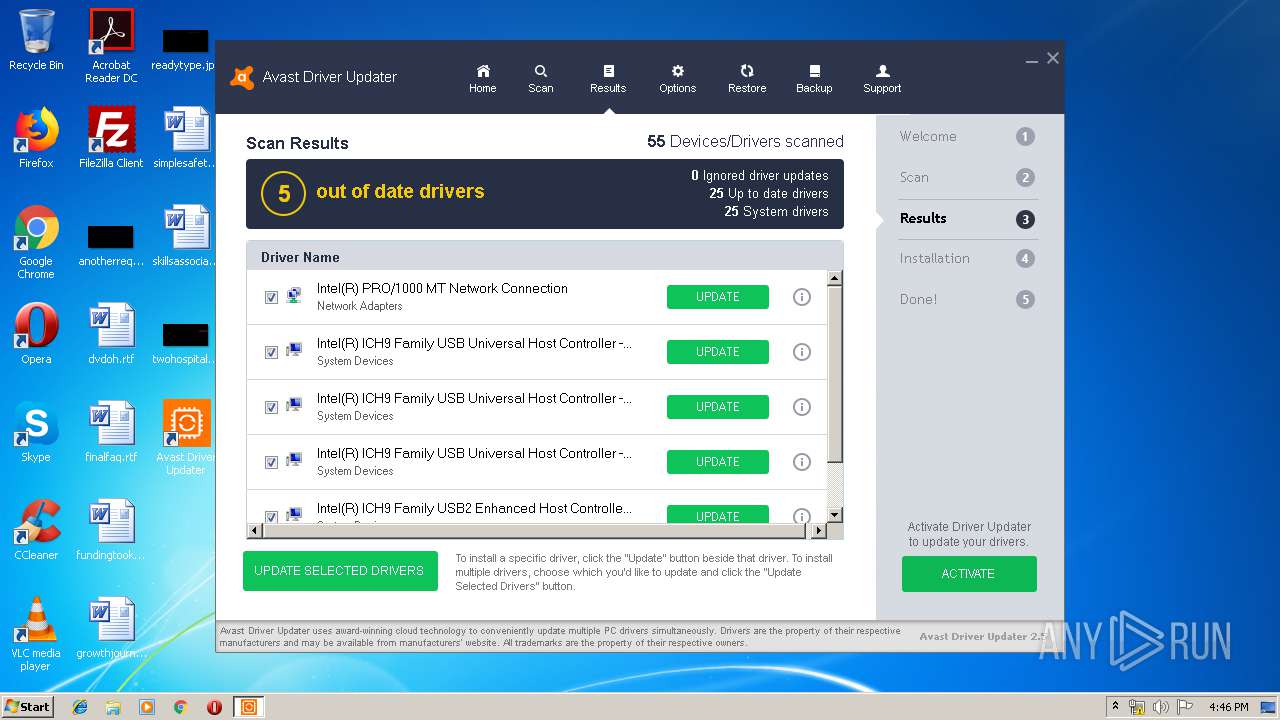This screenshot has height=720, width=1280.
Task: Click the horizontal scroll-right arrow of driver list
Action: (x=820, y=531)
